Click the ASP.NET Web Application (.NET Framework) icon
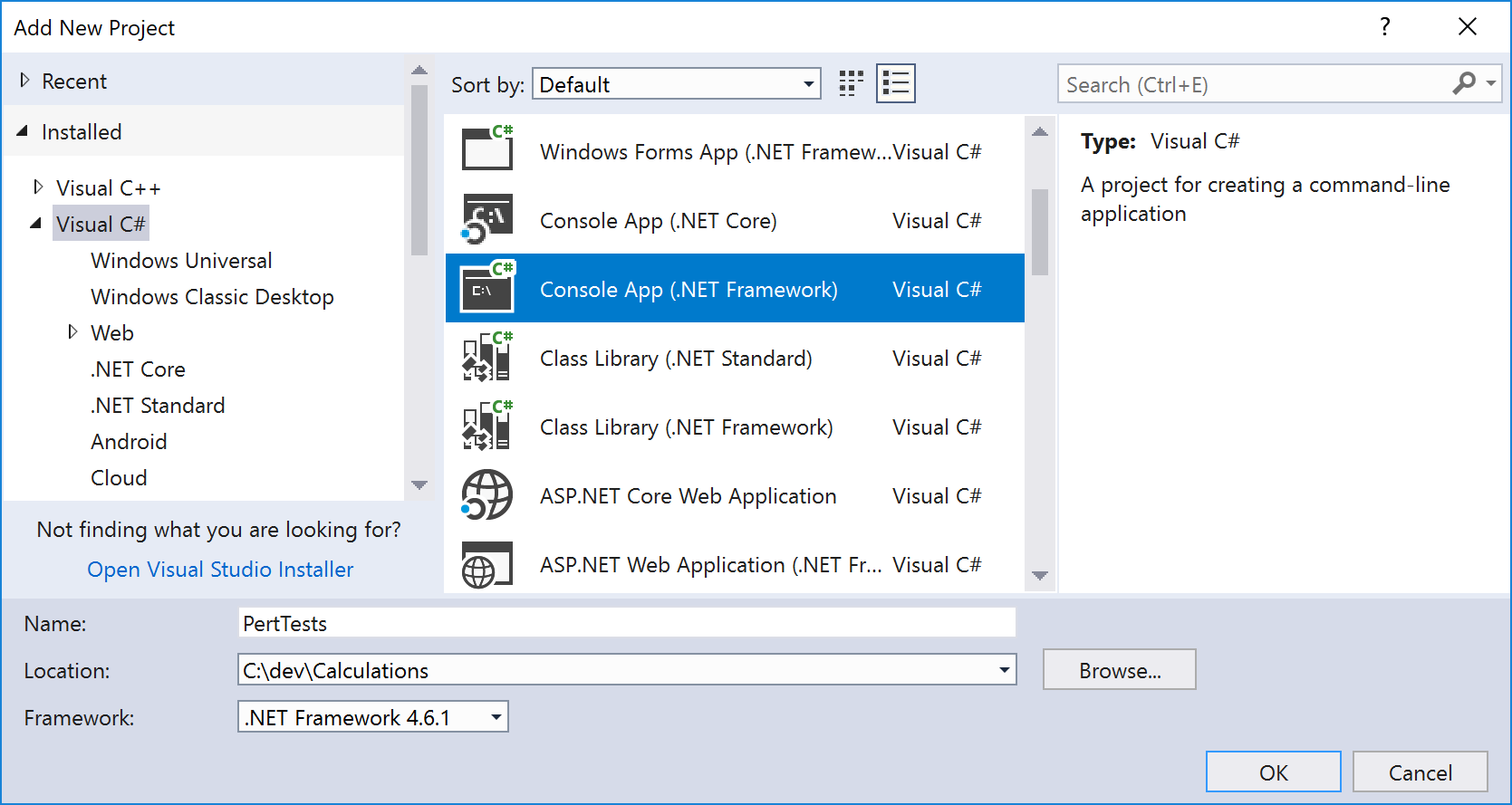1512x805 pixels. click(487, 565)
